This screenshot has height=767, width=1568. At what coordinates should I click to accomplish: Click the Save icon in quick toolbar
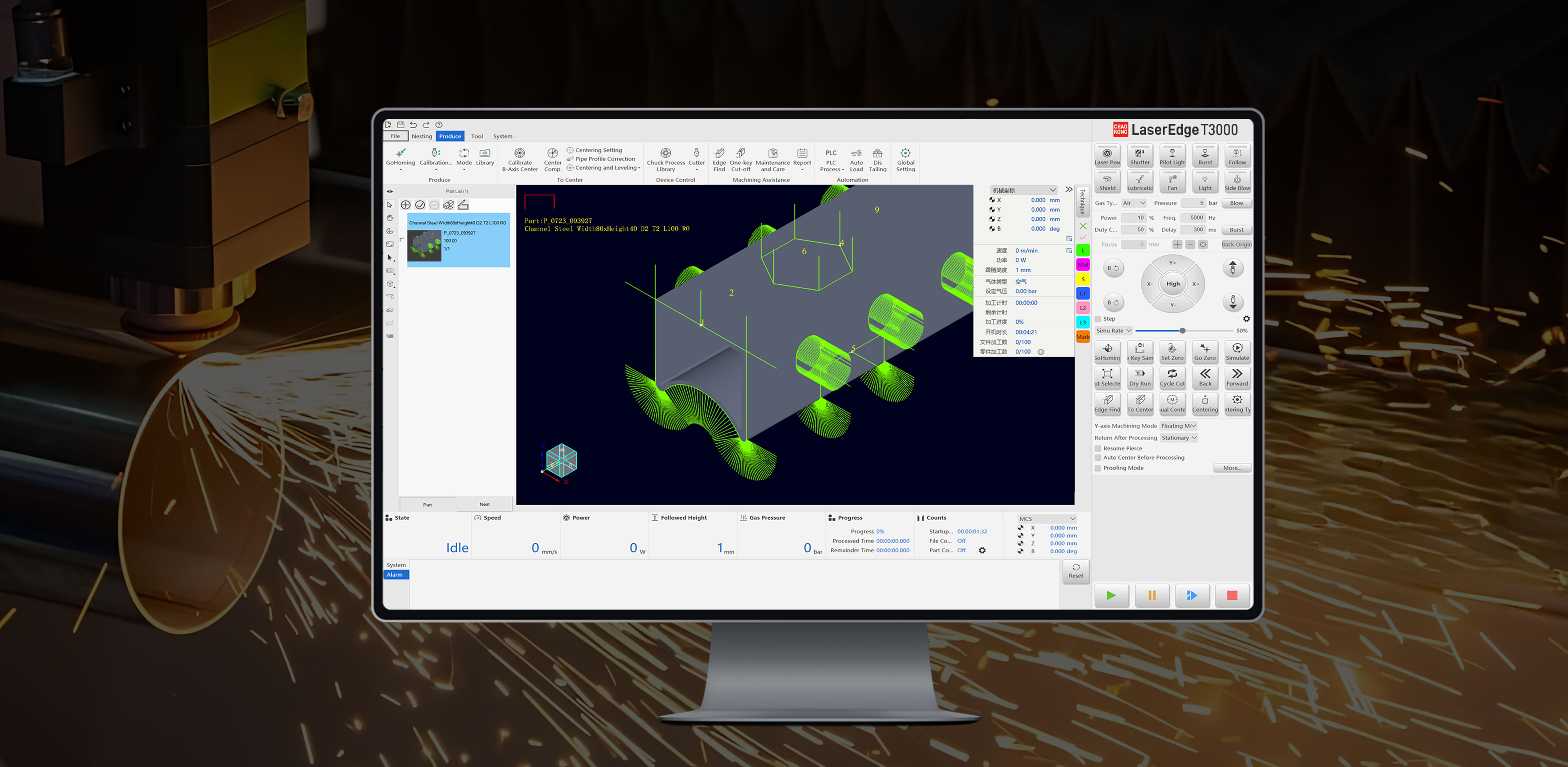point(401,124)
